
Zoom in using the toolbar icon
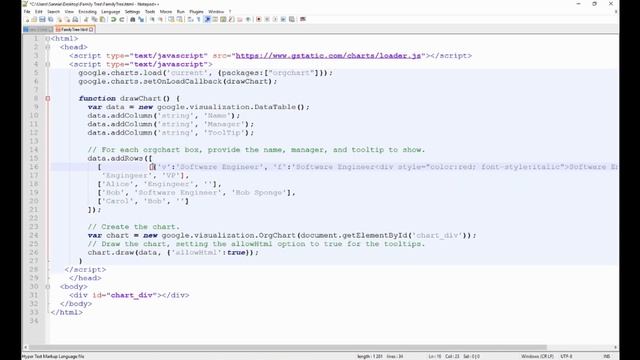(152, 19)
